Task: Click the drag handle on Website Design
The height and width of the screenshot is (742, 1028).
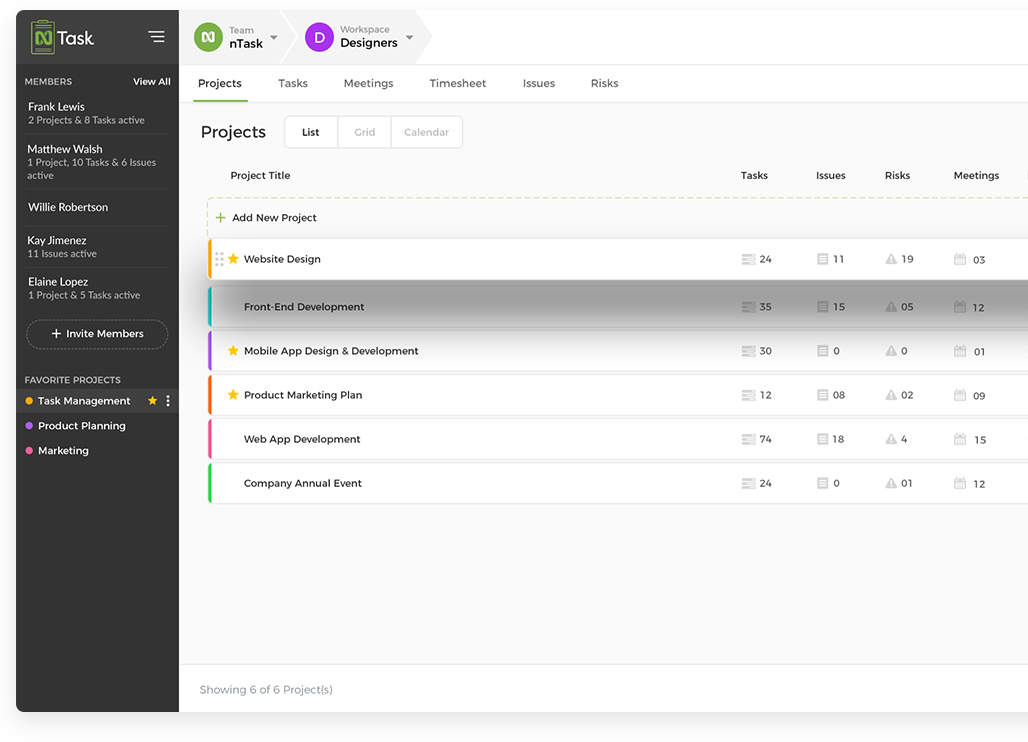Action: (219, 260)
